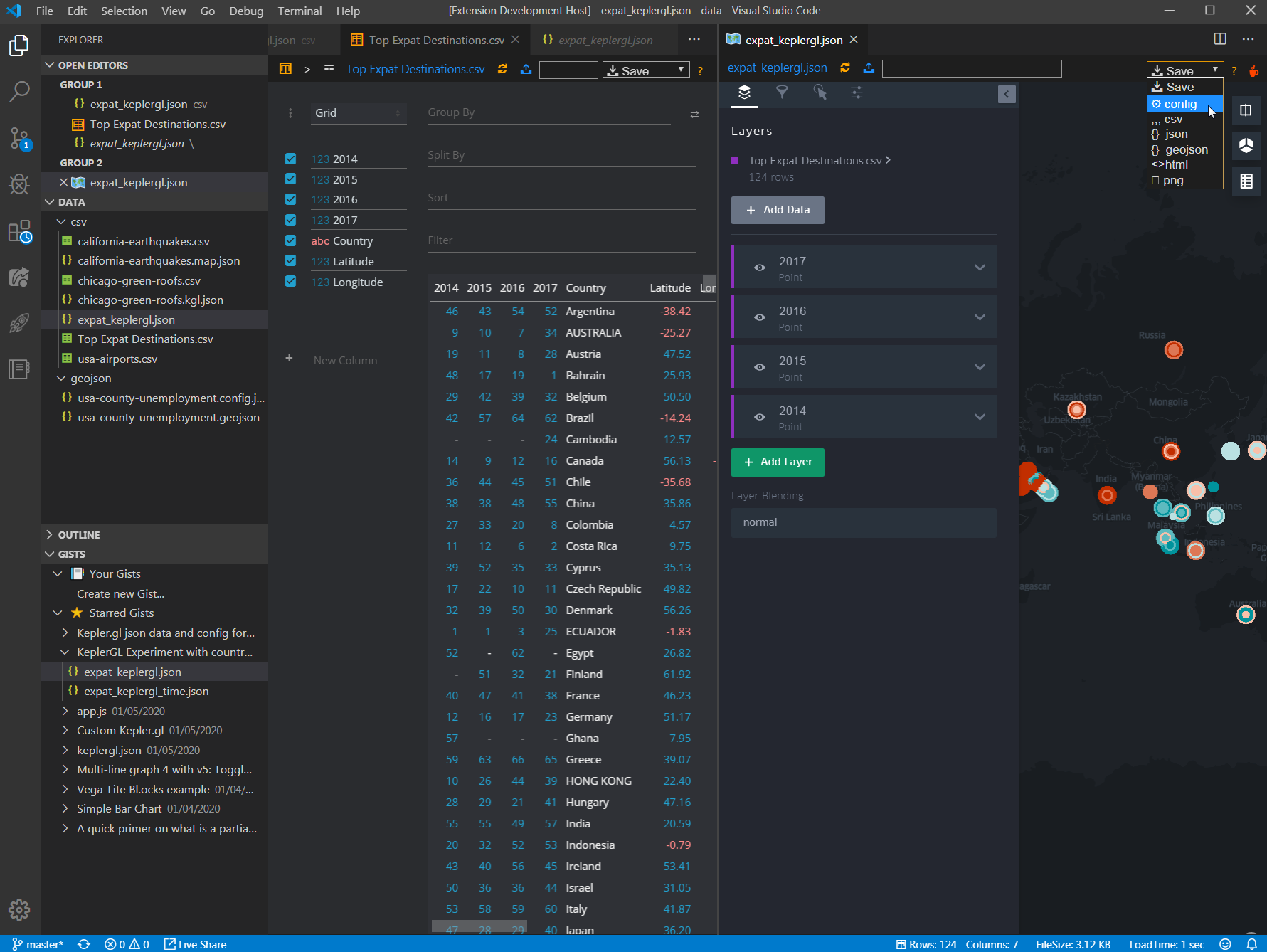Open the Terminal menu
1267x952 pixels.
299,11
